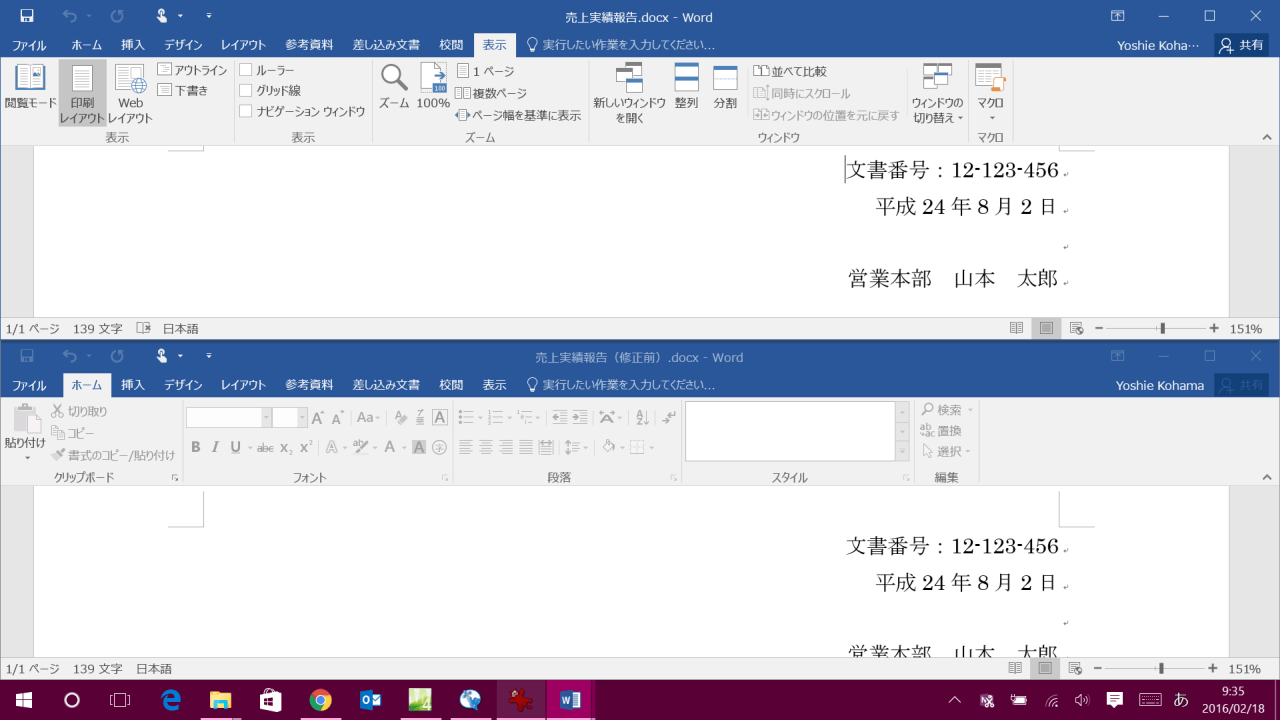Switch to 下書き draft view

[184, 90]
